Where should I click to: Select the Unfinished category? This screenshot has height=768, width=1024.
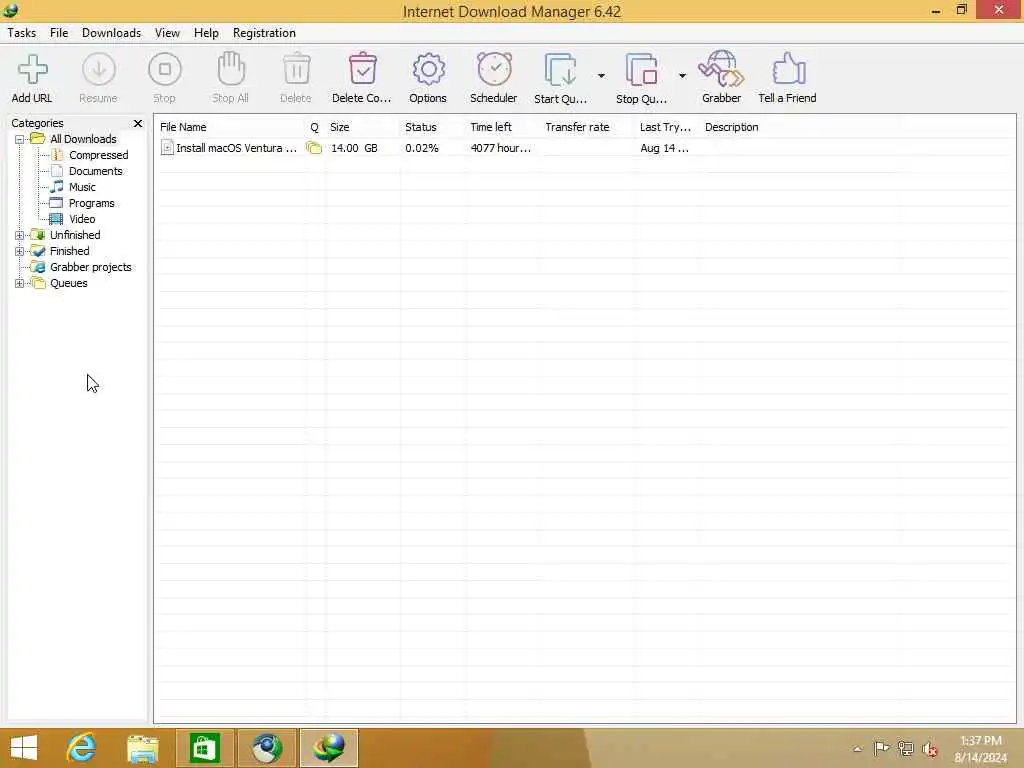click(75, 235)
